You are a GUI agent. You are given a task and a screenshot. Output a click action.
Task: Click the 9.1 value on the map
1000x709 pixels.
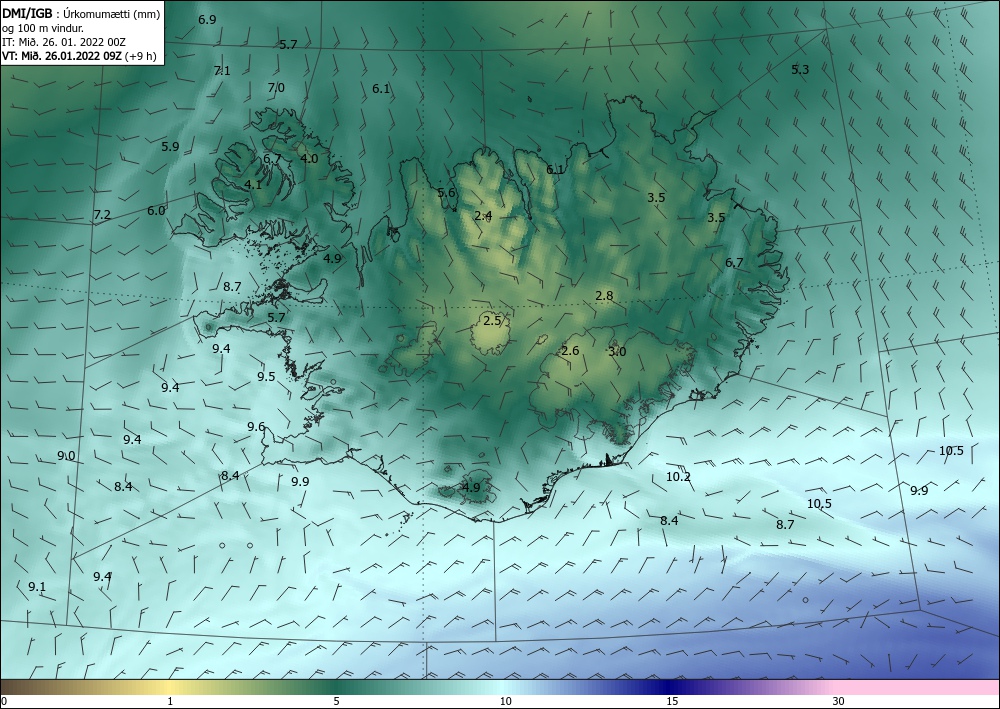(x=37, y=587)
